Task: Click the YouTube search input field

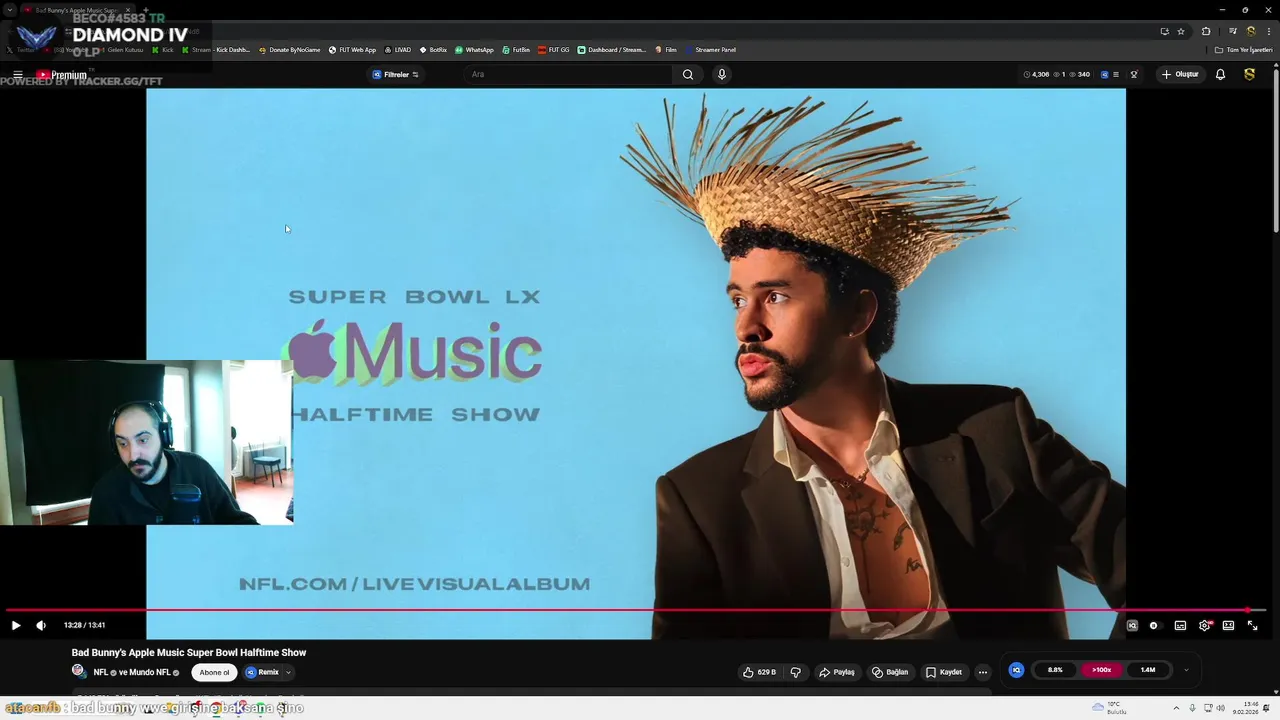Action: click(570, 74)
